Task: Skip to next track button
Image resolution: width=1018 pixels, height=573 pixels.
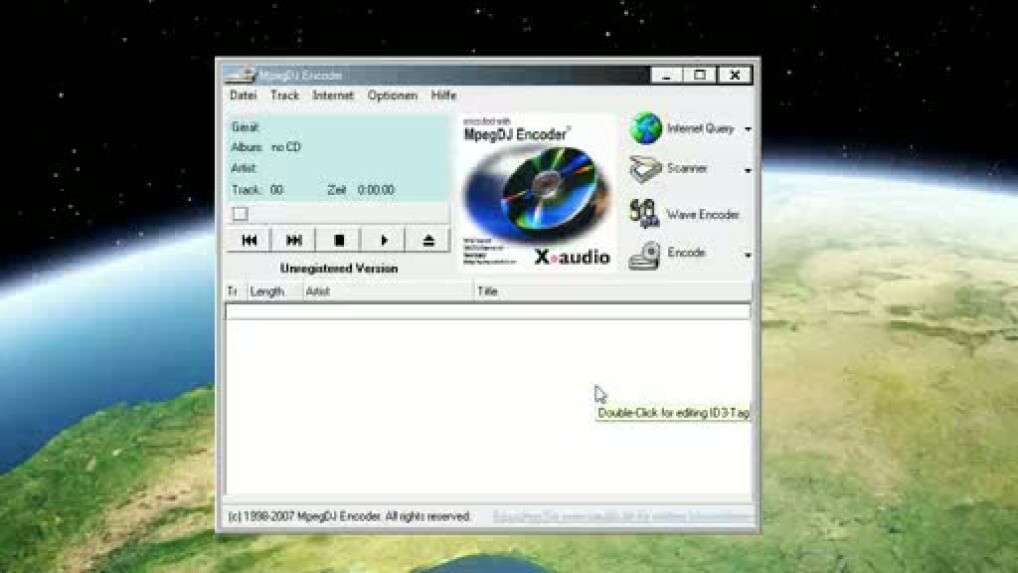Action: 294,240
